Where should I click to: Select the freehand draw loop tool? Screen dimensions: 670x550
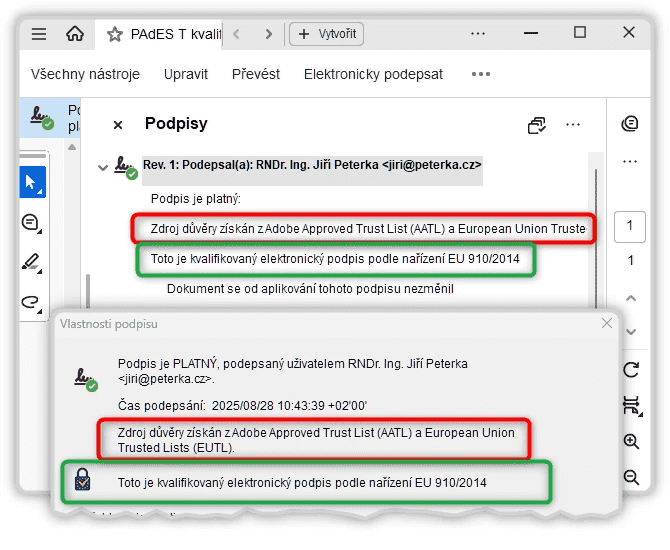coord(32,303)
